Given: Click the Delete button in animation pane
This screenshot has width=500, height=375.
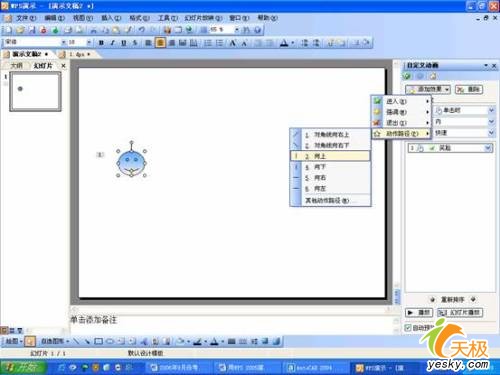Looking at the screenshot, I should coord(469,89).
